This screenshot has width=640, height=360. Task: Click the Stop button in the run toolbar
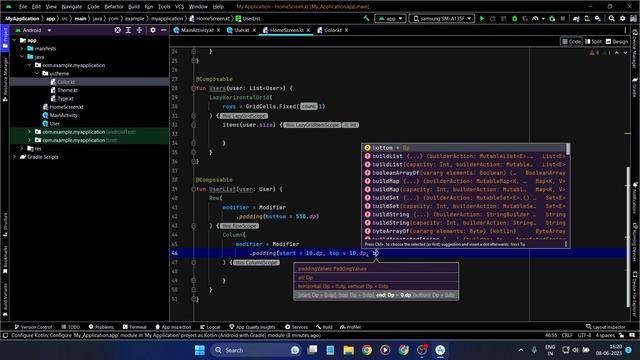pos(563,18)
